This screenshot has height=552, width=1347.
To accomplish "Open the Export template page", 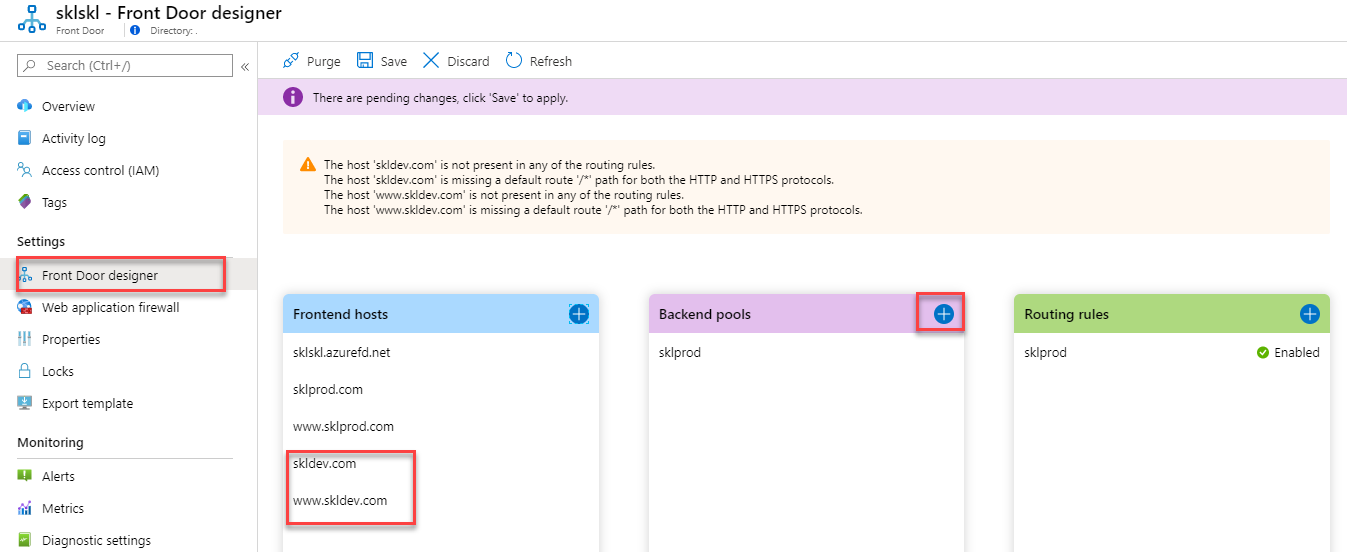I will point(87,403).
